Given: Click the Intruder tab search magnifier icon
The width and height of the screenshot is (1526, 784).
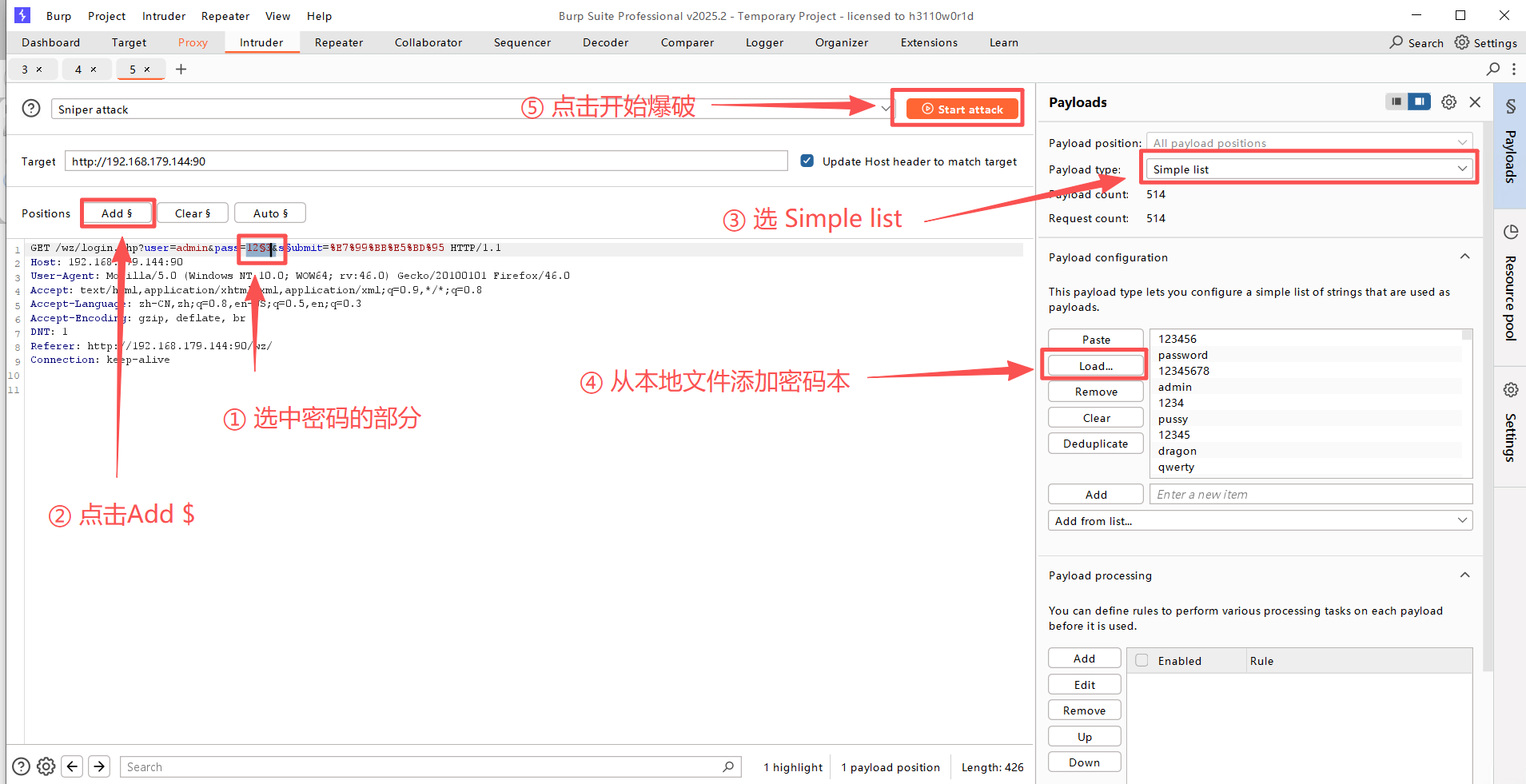Looking at the screenshot, I should (x=1493, y=69).
